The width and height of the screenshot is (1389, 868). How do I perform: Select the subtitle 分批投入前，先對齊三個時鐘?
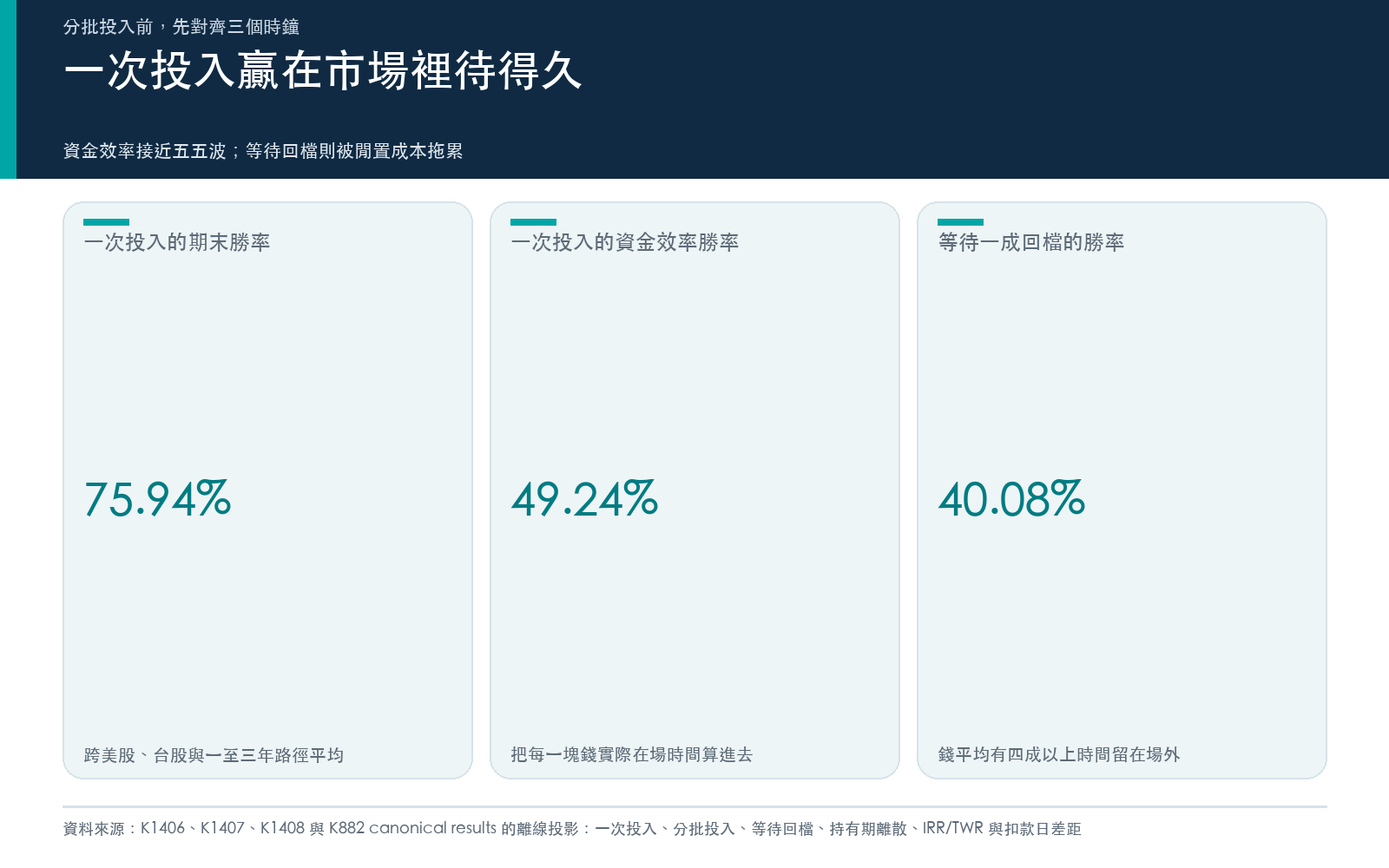181,27
